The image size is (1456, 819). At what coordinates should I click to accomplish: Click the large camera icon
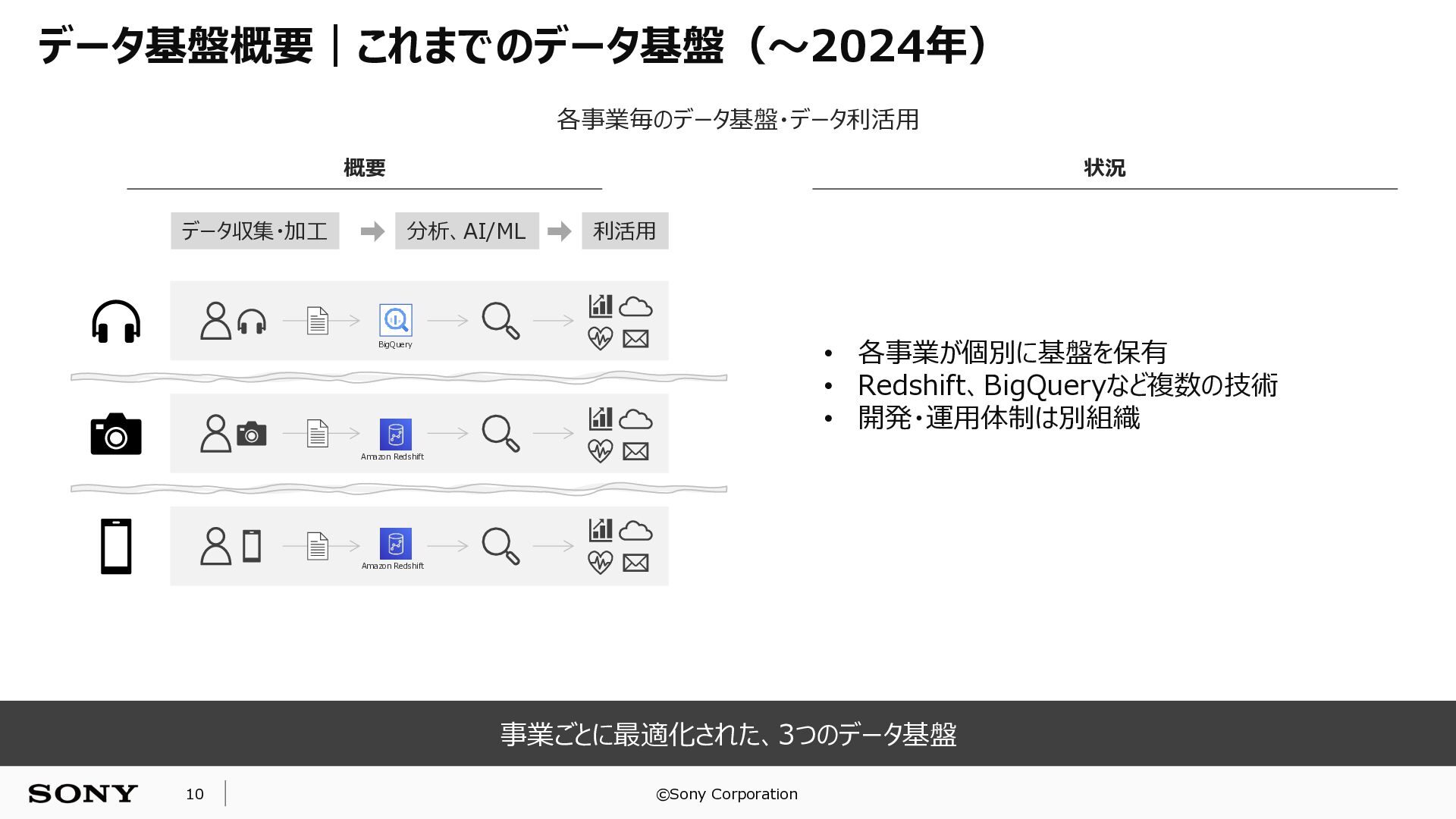(116, 434)
